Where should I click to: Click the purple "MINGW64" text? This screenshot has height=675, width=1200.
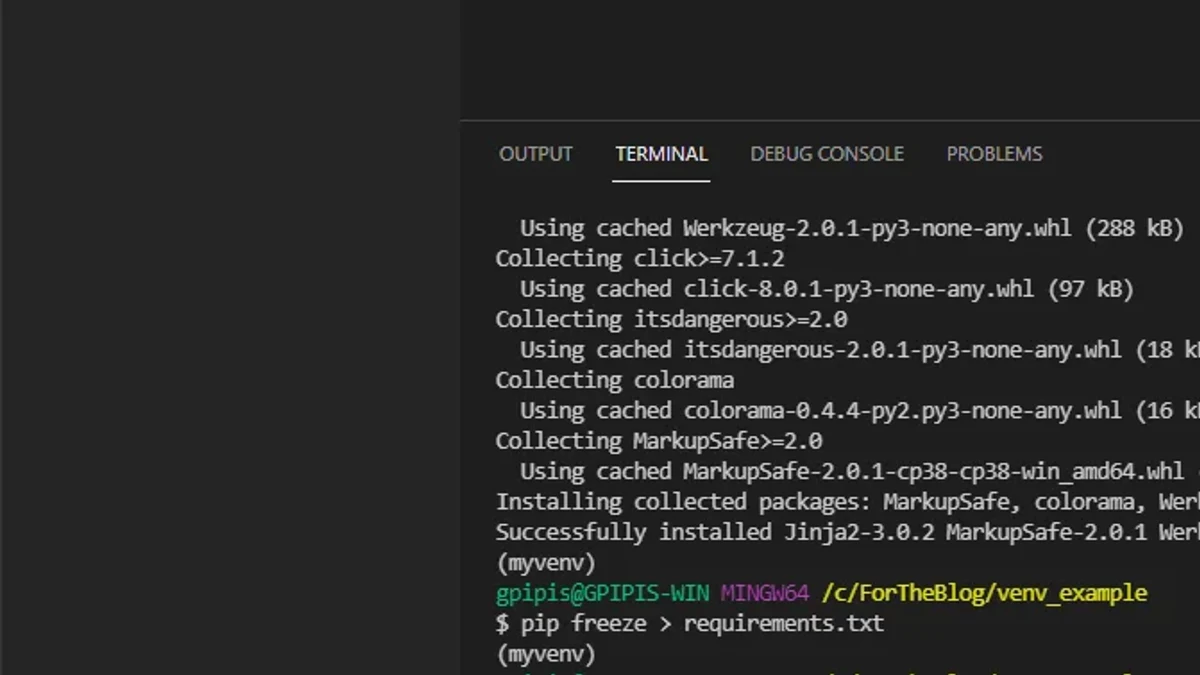pos(765,593)
